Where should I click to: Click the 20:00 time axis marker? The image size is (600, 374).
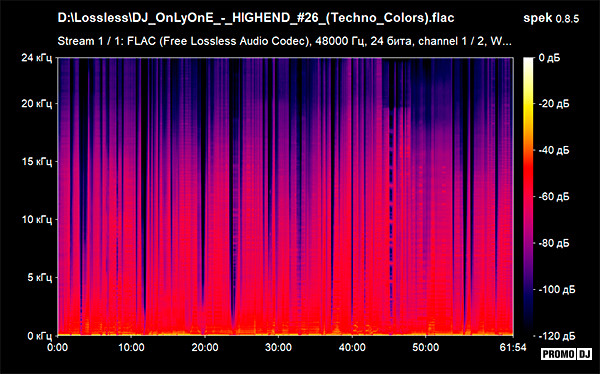(205, 348)
